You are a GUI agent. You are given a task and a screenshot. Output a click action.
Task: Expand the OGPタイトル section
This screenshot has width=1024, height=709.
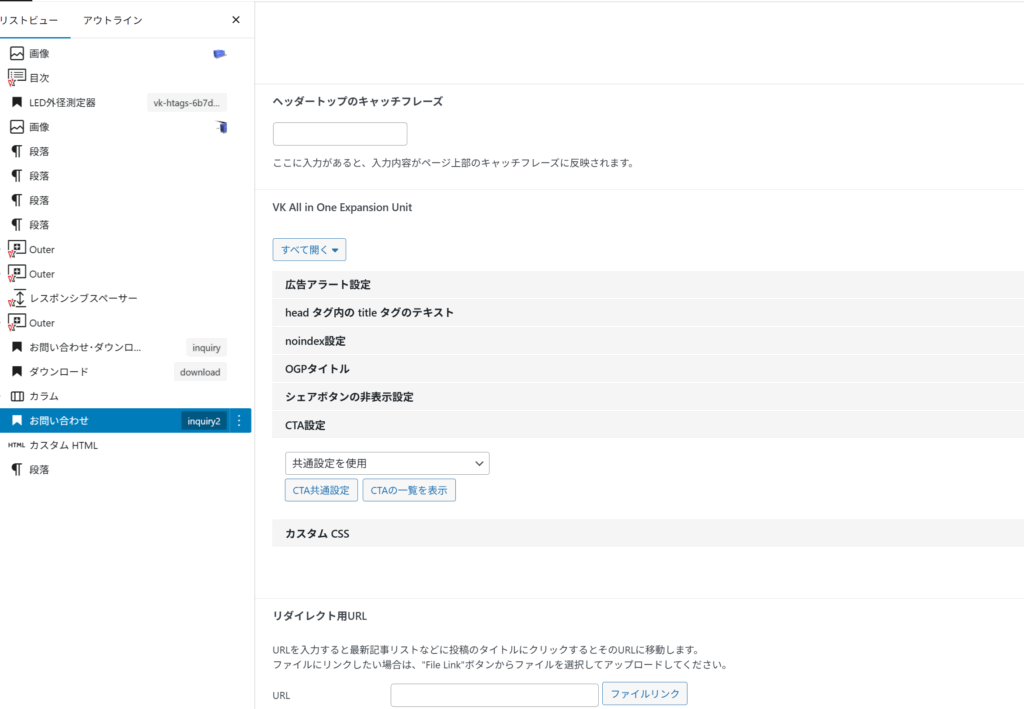tap(648, 369)
